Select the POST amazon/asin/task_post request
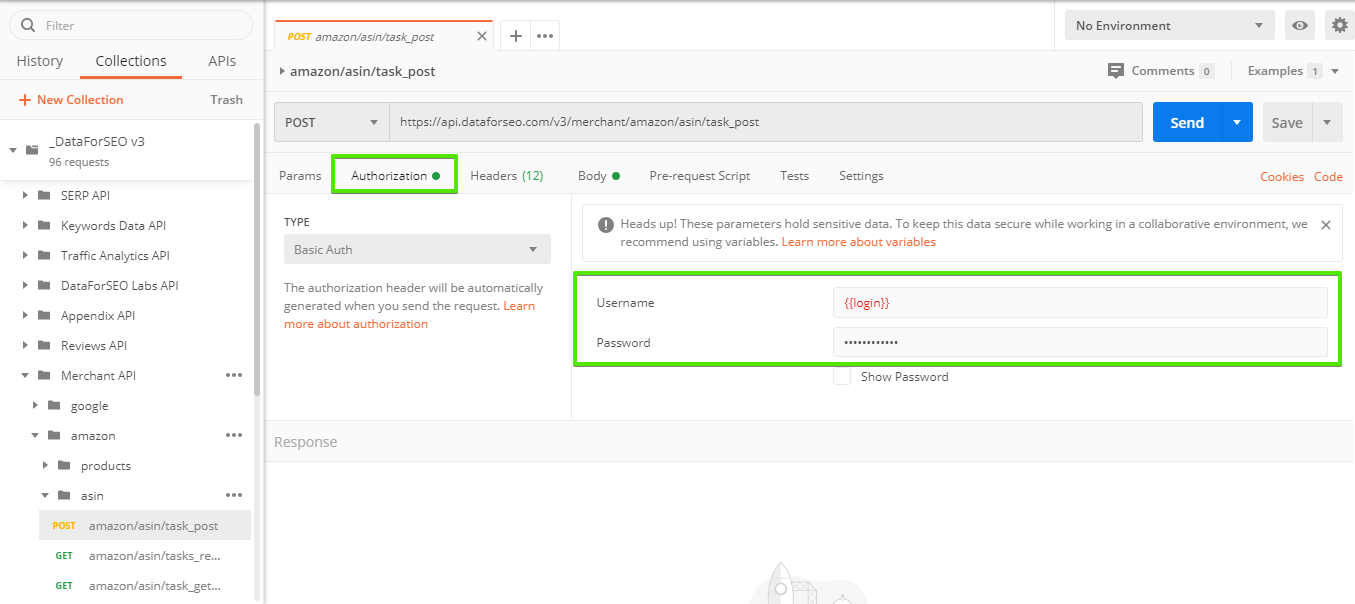 coord(144,525)
